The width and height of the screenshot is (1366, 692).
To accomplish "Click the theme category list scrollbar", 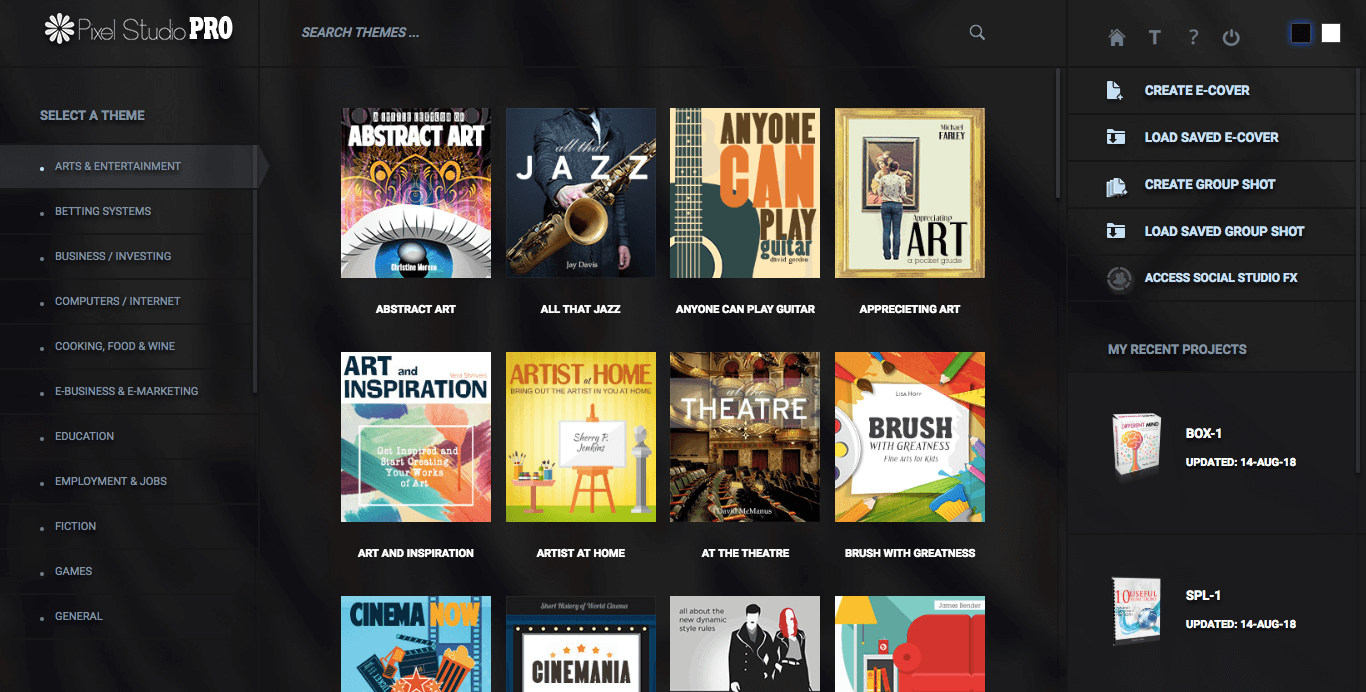I will coord(255,270).
